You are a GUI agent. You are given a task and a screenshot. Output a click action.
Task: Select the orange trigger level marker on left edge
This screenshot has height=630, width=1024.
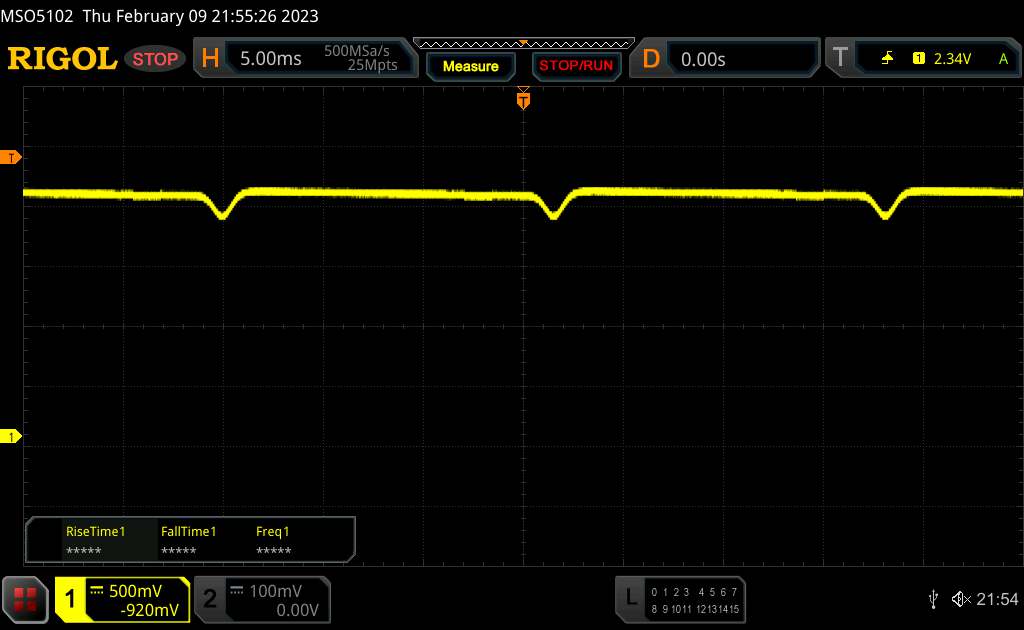tap(11, 158)
